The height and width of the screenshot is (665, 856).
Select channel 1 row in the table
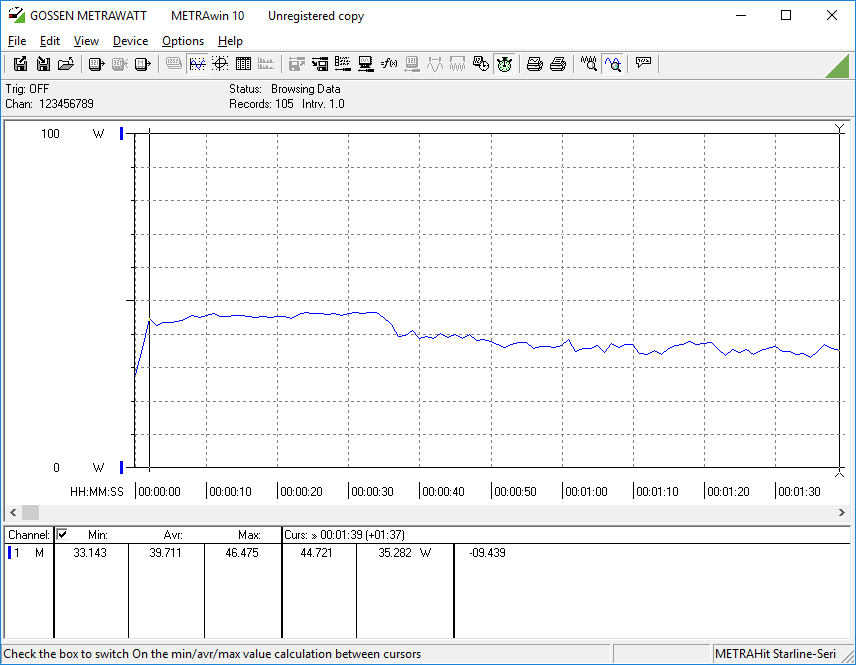(x=28, y=553)
